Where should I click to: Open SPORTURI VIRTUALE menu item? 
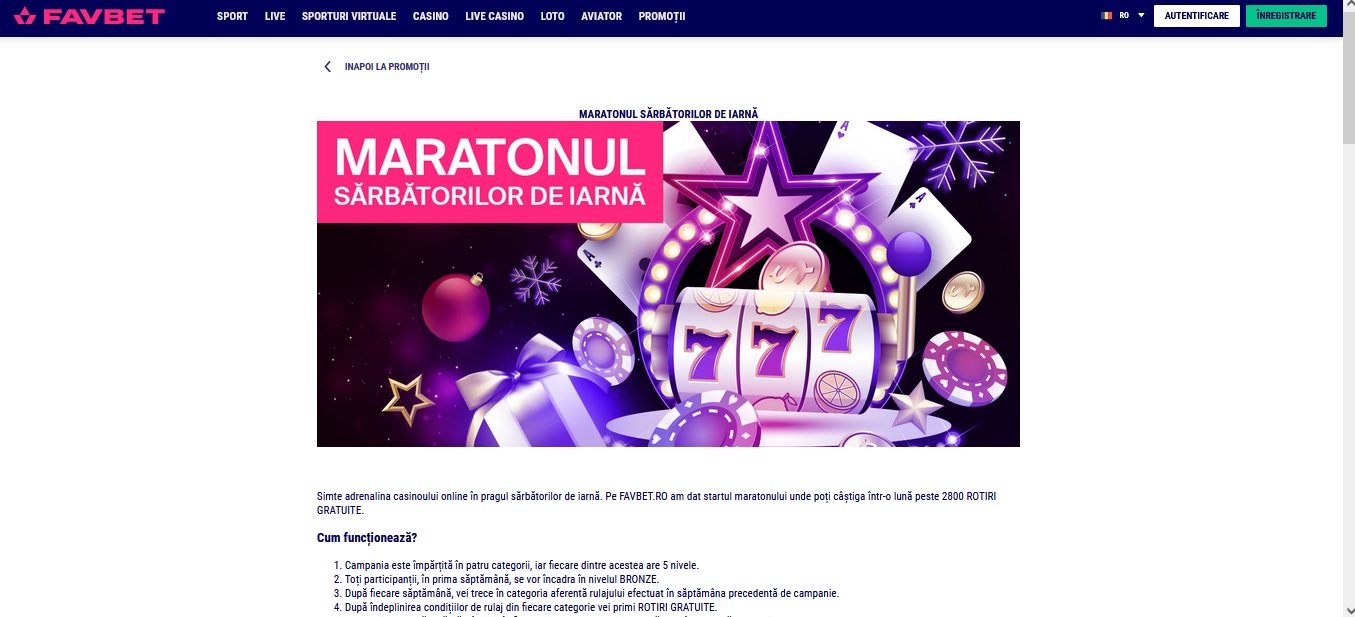[x=349, y=17]
